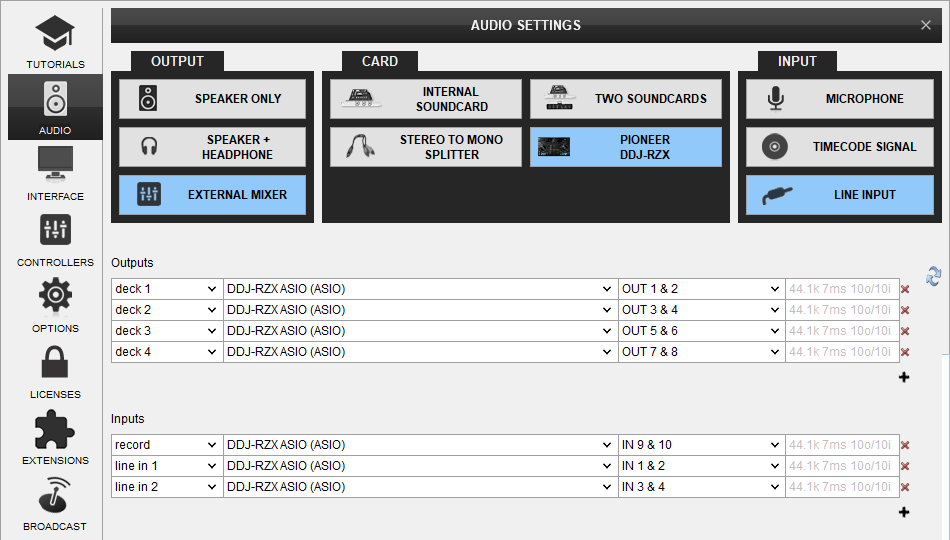Toggle Pioneer DDJ-RZX card option
The width and height of the screenshot is (950, 540).
[626, 147]
